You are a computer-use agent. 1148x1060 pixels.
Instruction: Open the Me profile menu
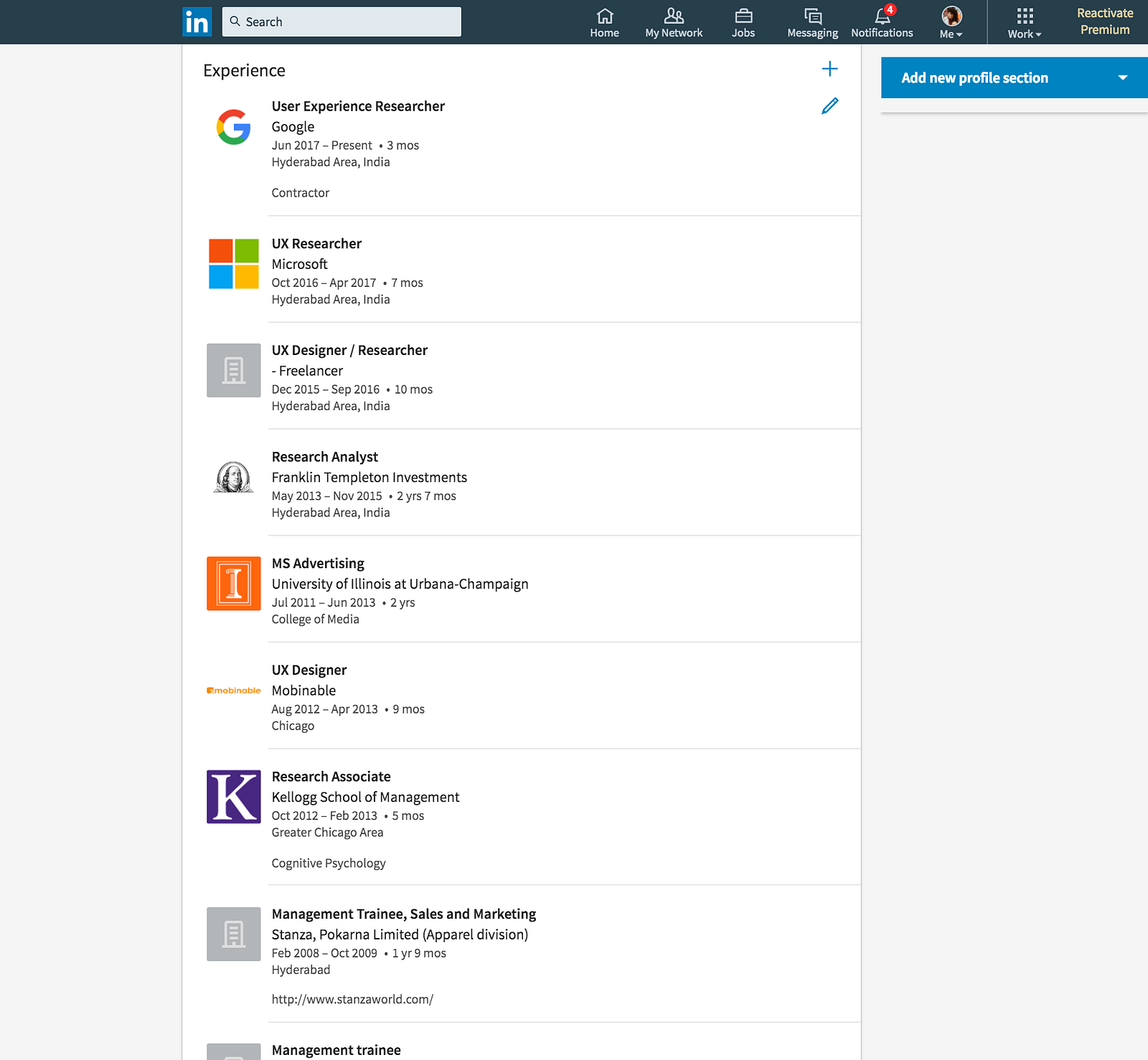click(951, 22)
